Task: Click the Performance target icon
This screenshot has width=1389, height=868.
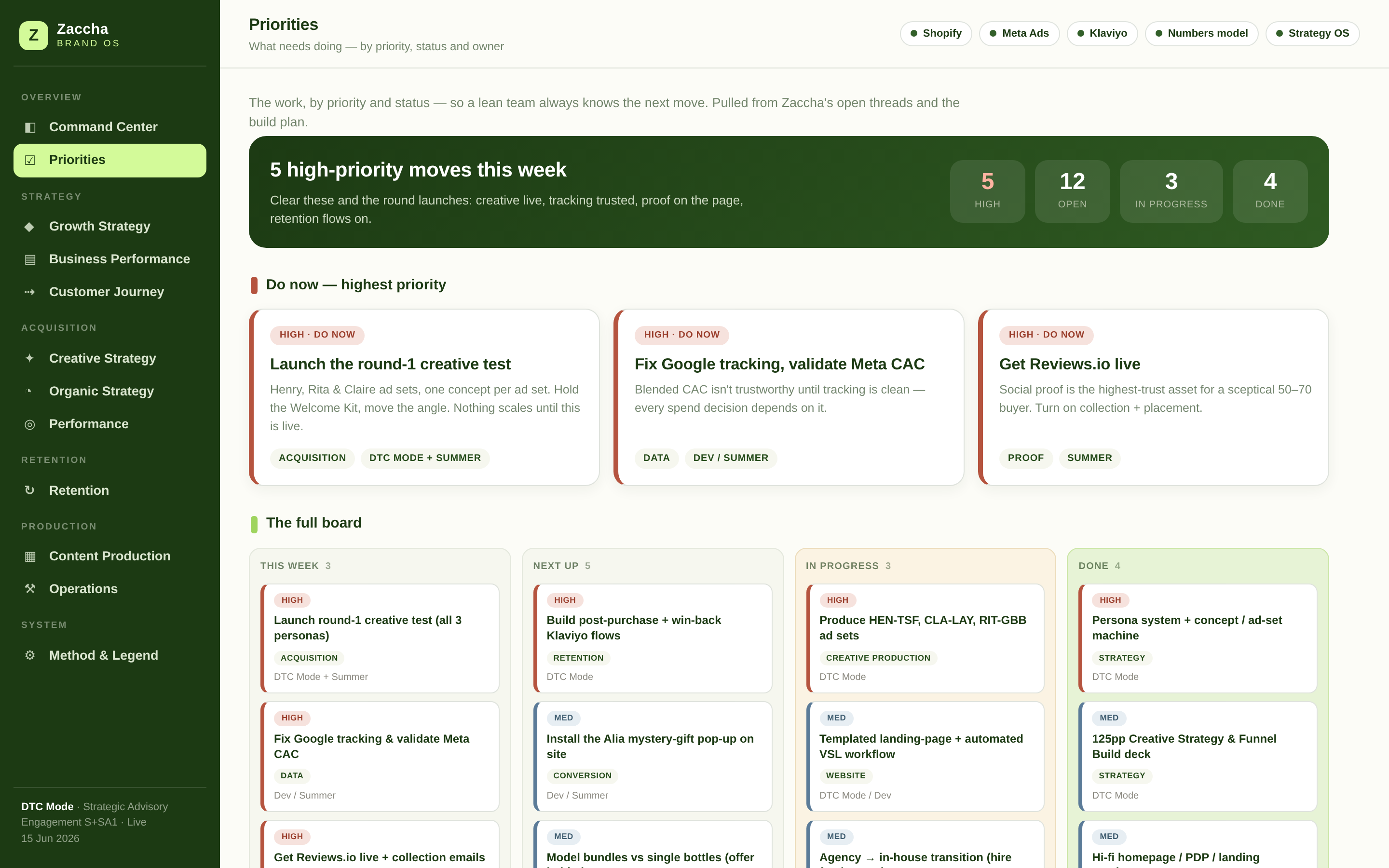Action: pos(30,424)
